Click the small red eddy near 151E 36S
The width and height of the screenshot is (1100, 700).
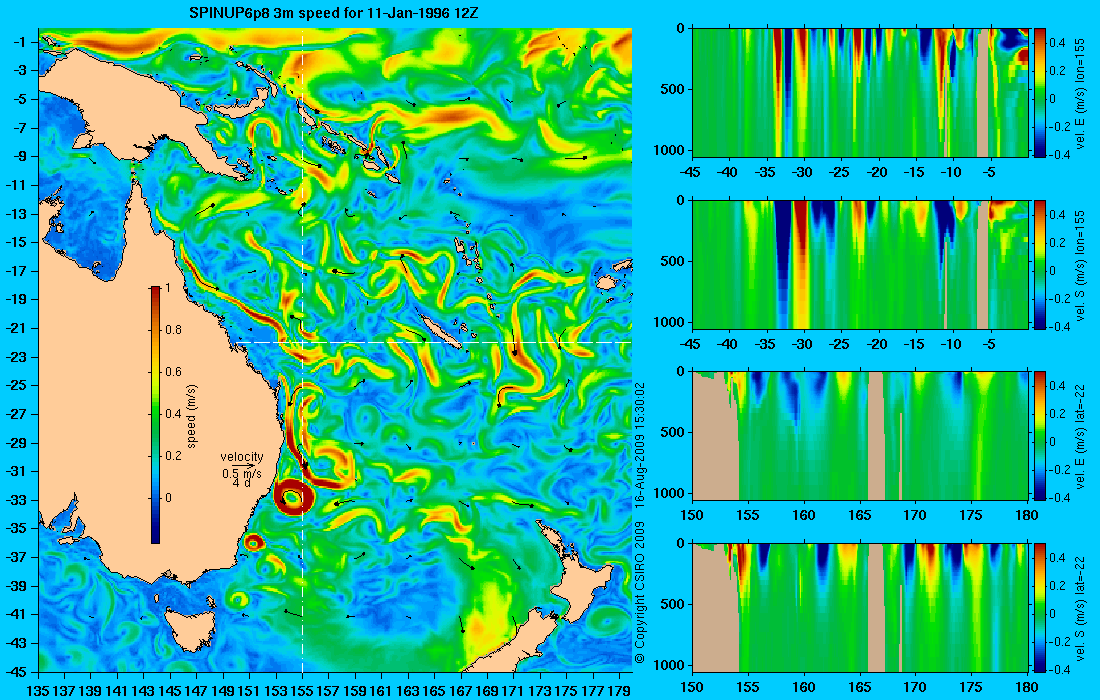pos(253,542)
